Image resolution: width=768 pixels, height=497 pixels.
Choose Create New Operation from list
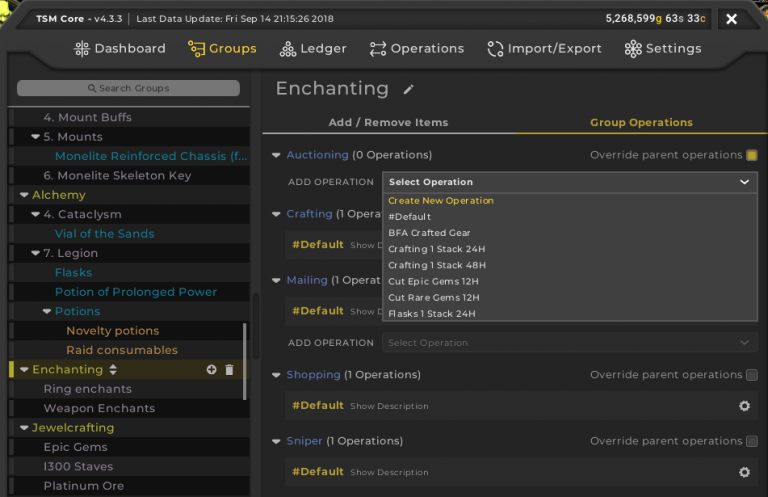point(441,201)
